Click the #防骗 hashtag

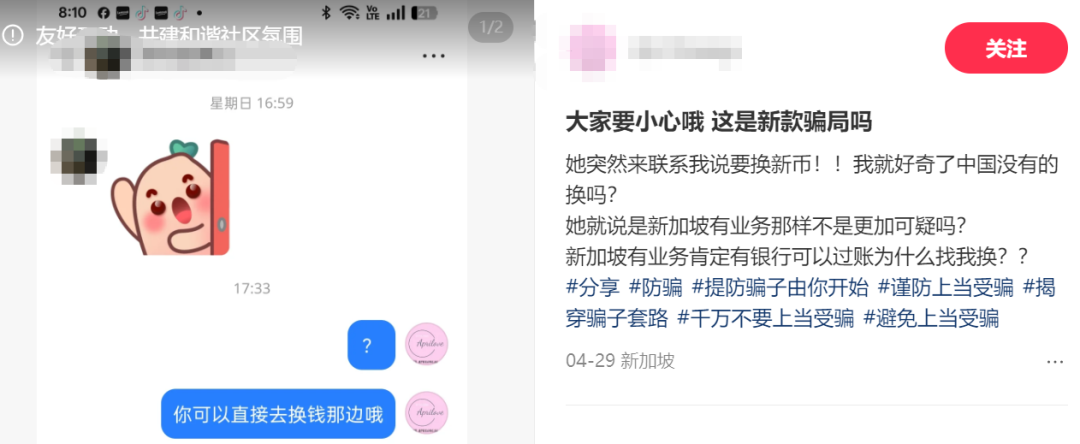pos(656,287)
